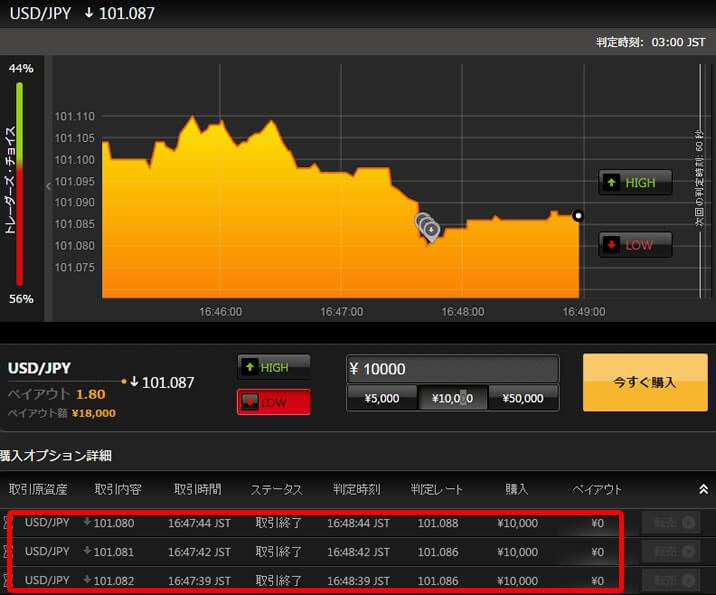This screenshot has width=716, height=595.
Task: Click the faded button in 16:47:42 row
Action: [671, 551]
